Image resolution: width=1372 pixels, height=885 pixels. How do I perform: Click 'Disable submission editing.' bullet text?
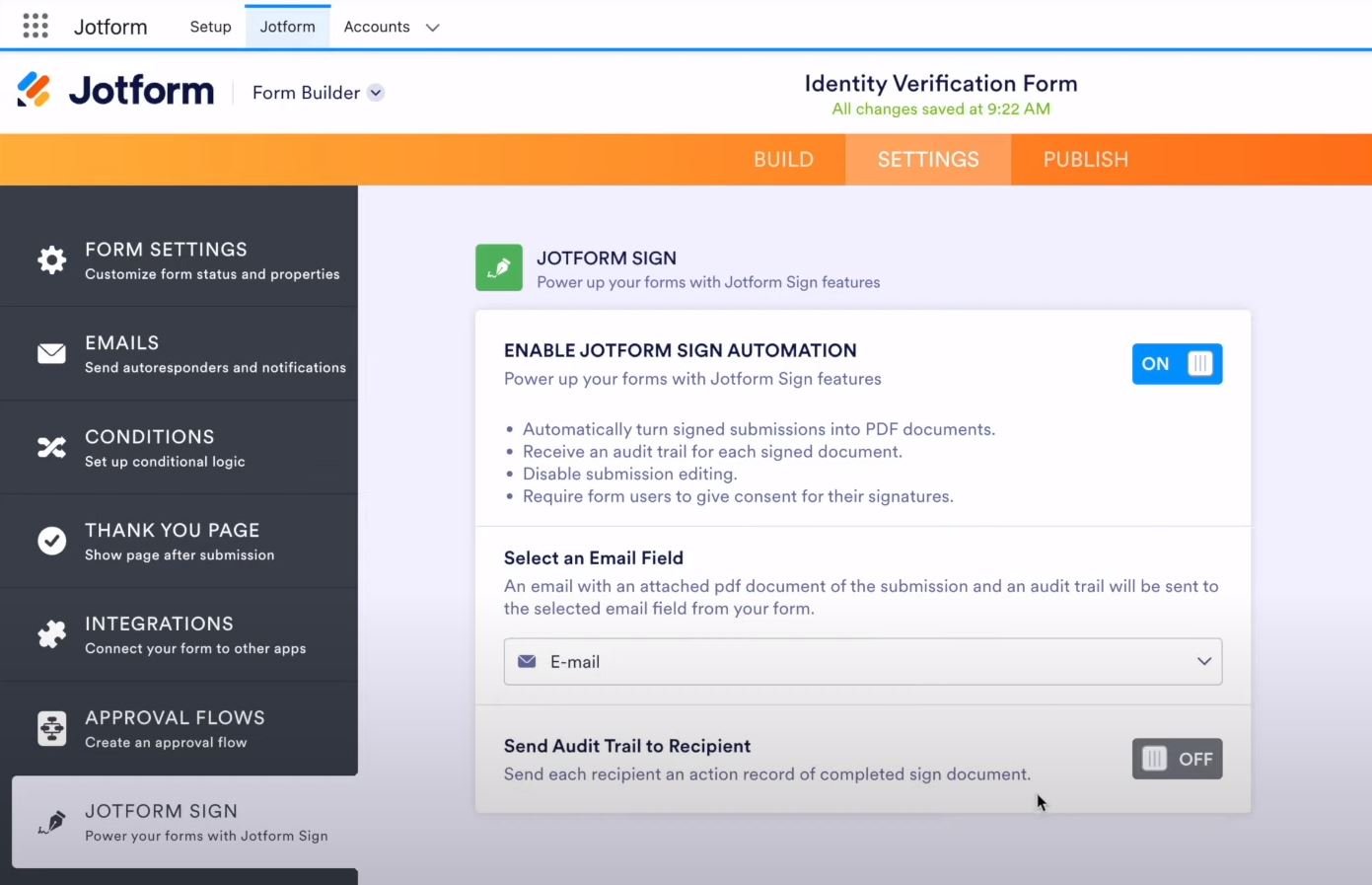click(629, 474)
